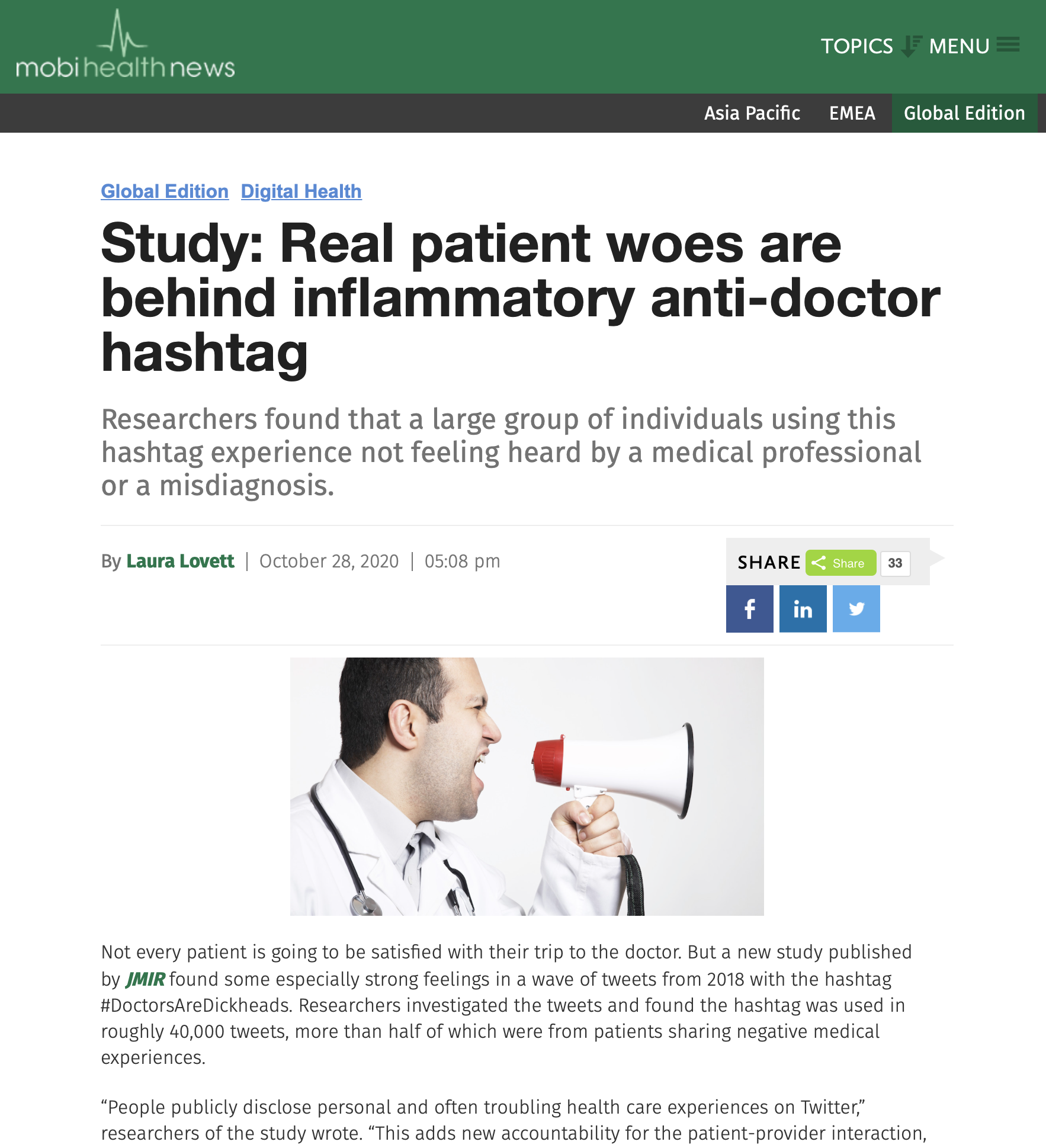Click the doctor with megaphone image
Viewport: 1046px width, 1148px height.
(527, 786)
